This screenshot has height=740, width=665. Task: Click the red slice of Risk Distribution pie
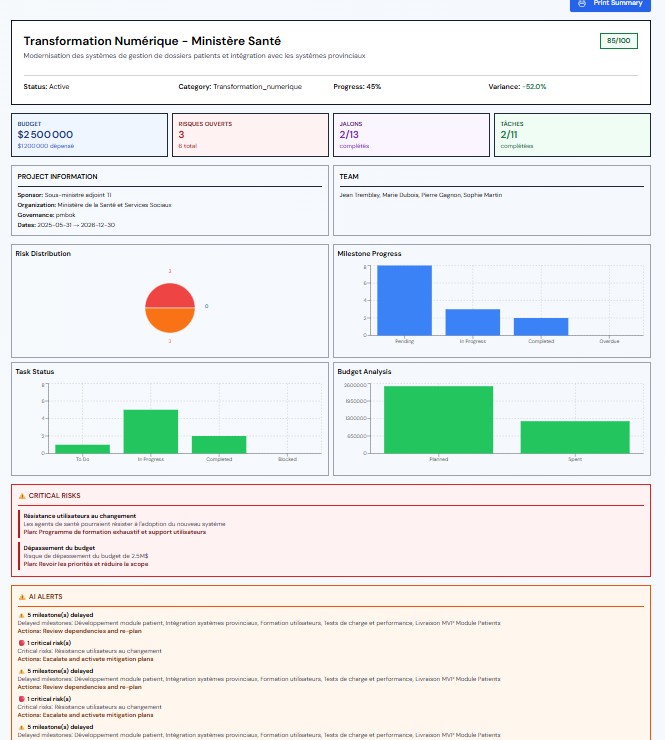tap(170, 296)
